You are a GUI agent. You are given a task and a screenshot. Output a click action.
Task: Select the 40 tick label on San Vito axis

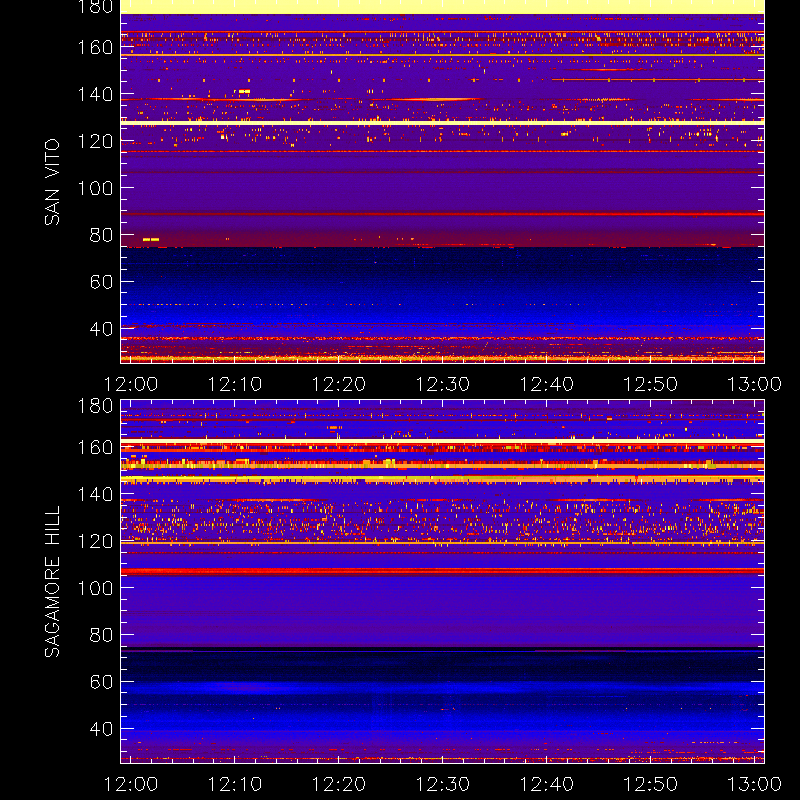101,329
